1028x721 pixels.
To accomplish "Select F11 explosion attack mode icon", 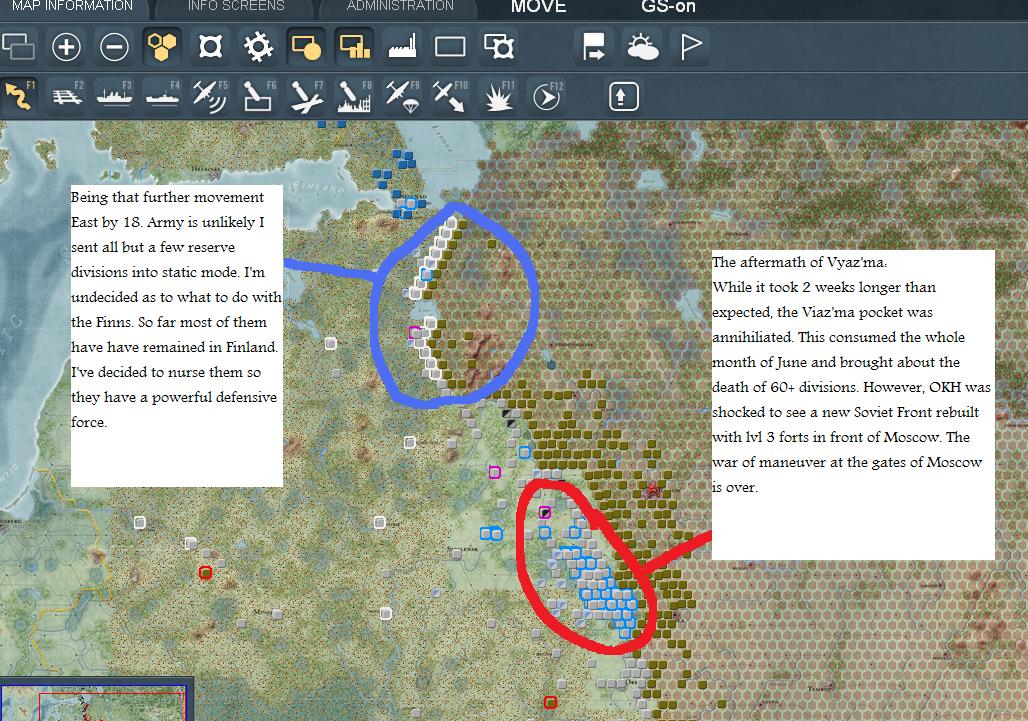I will tap(499, 96).
